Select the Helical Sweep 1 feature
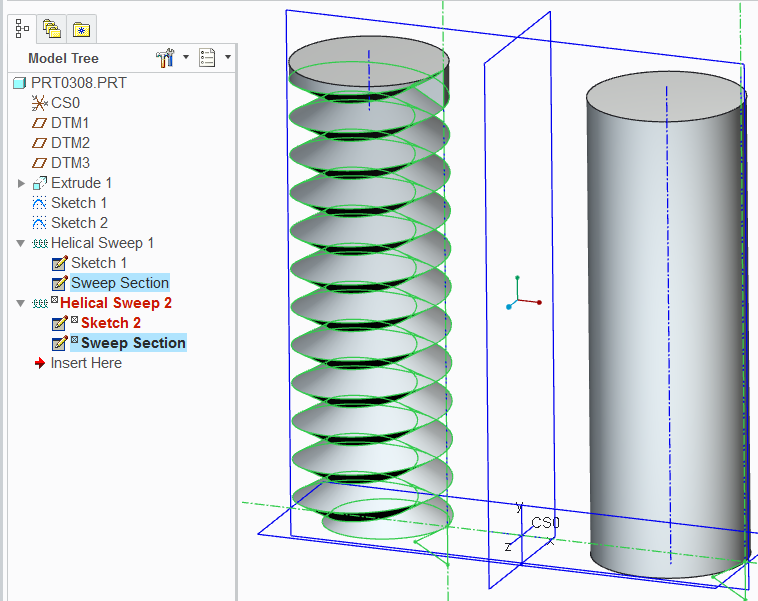 102,243
